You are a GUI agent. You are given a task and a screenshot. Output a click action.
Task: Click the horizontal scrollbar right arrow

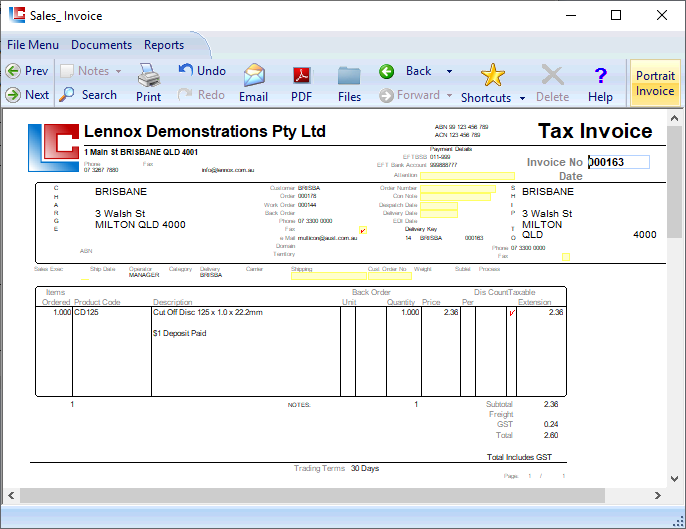658,496
